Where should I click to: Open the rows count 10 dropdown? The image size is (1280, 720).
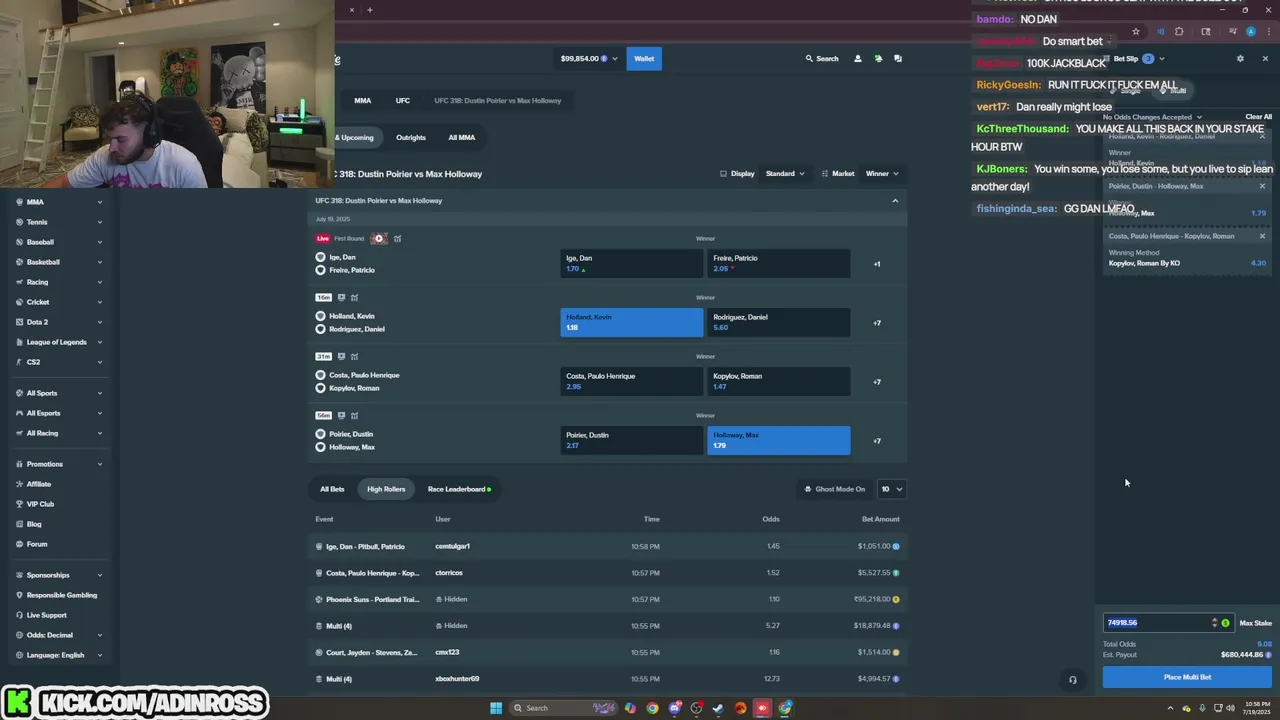pyautogui.click(x=891, y=489)
